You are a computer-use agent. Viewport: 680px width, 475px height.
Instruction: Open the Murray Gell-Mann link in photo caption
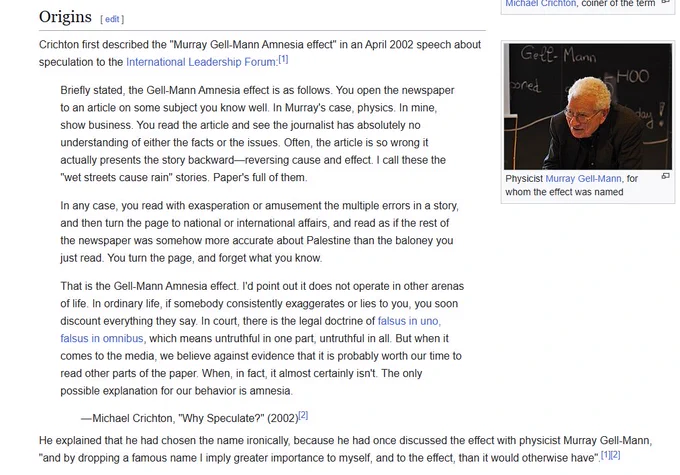[x=583, y=178]
